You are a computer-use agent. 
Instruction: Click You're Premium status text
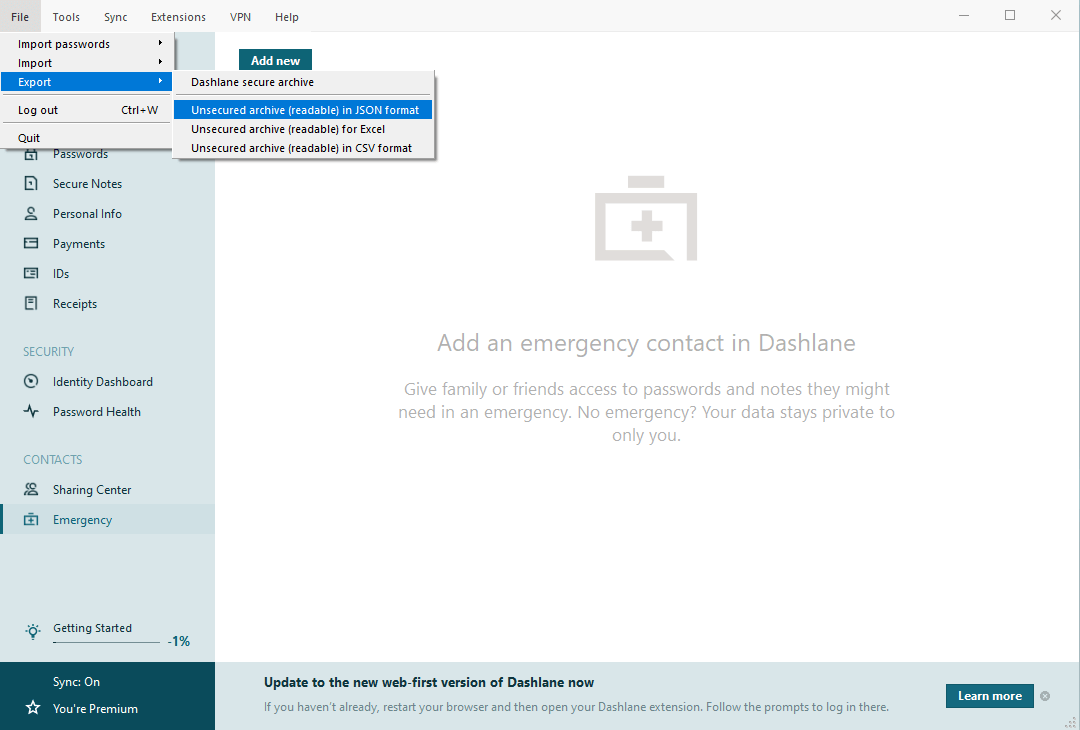(x=95, y=709)
